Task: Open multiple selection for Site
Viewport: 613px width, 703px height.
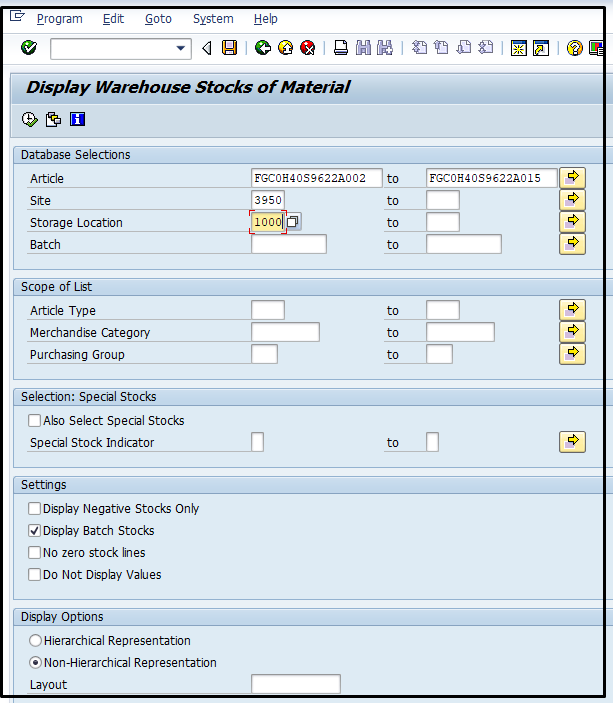Action: pos(572,200)
